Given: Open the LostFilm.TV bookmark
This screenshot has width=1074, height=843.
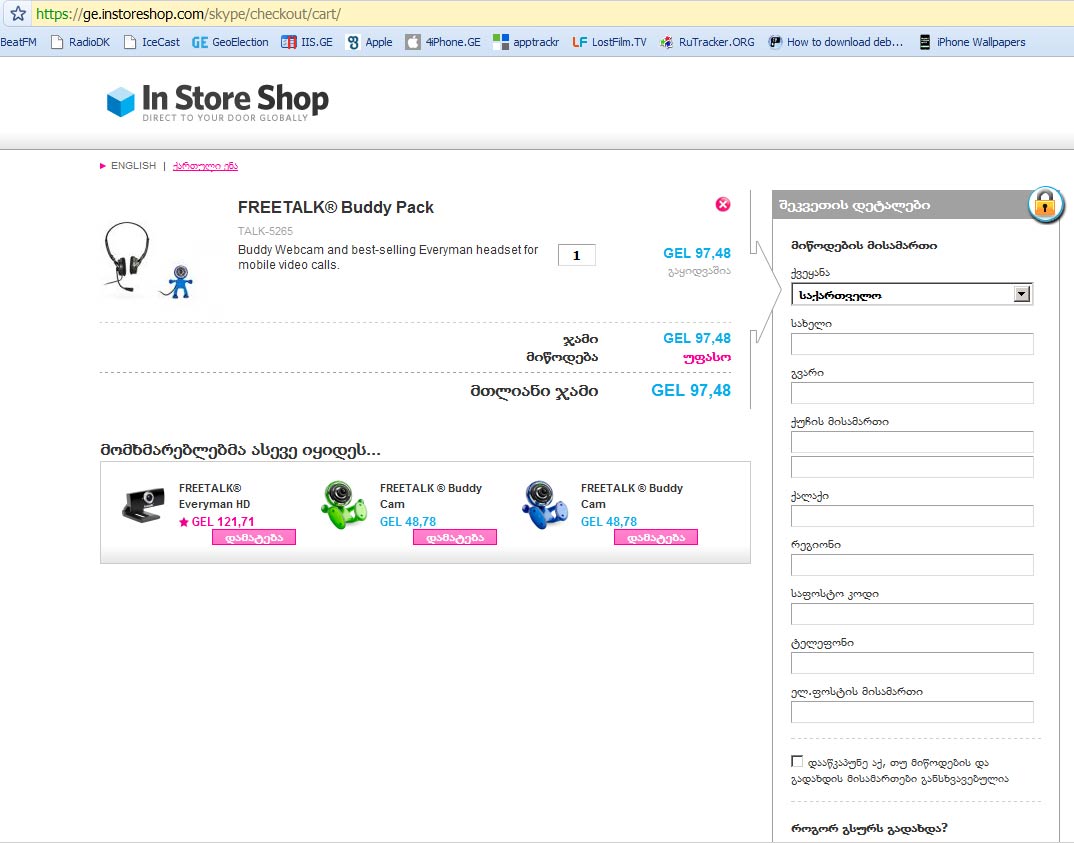Looking at the screenshot, I should [609, 42].
